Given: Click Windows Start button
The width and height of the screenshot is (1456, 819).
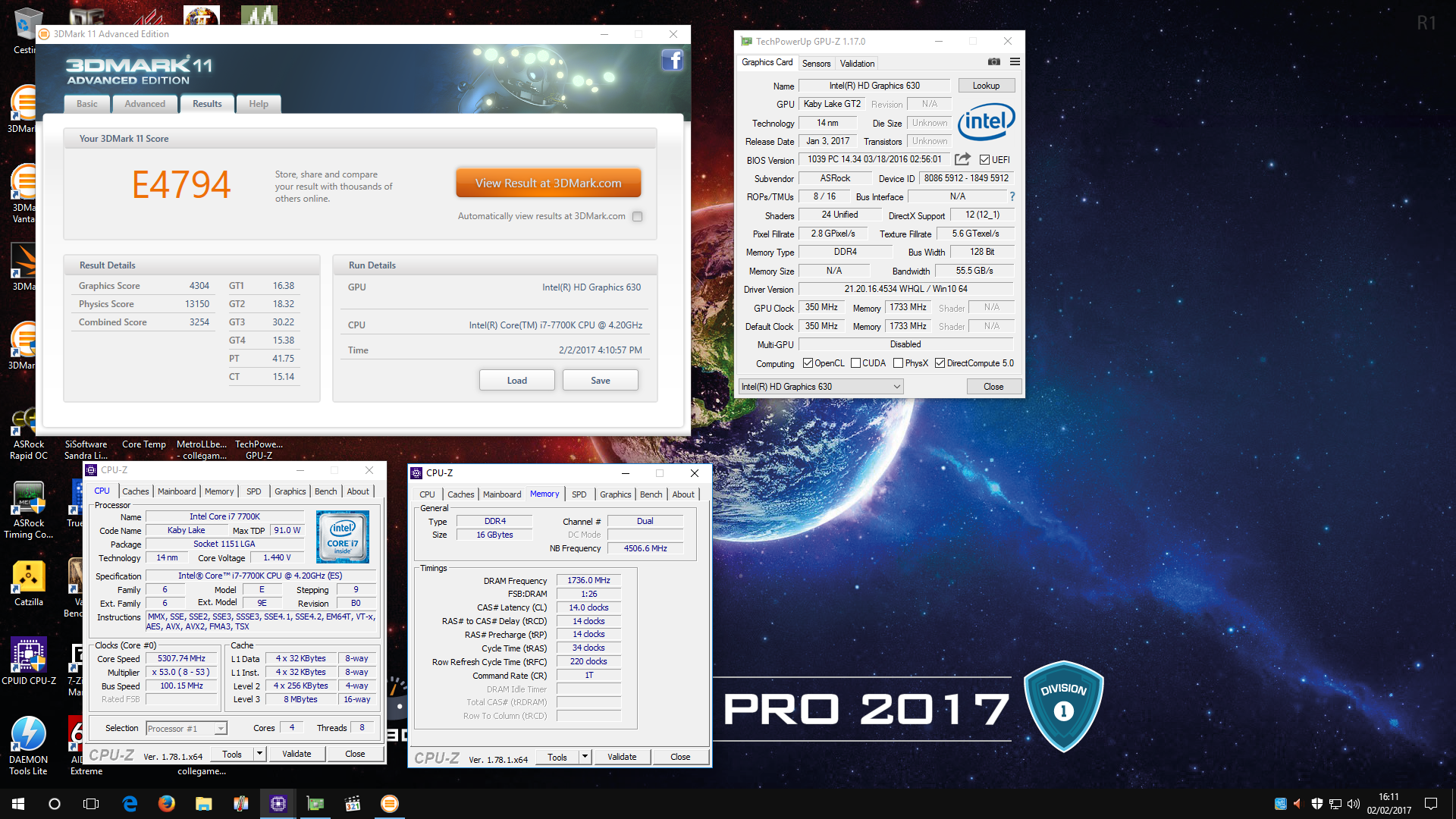Looking at the screenshot, I should [18, 804].
